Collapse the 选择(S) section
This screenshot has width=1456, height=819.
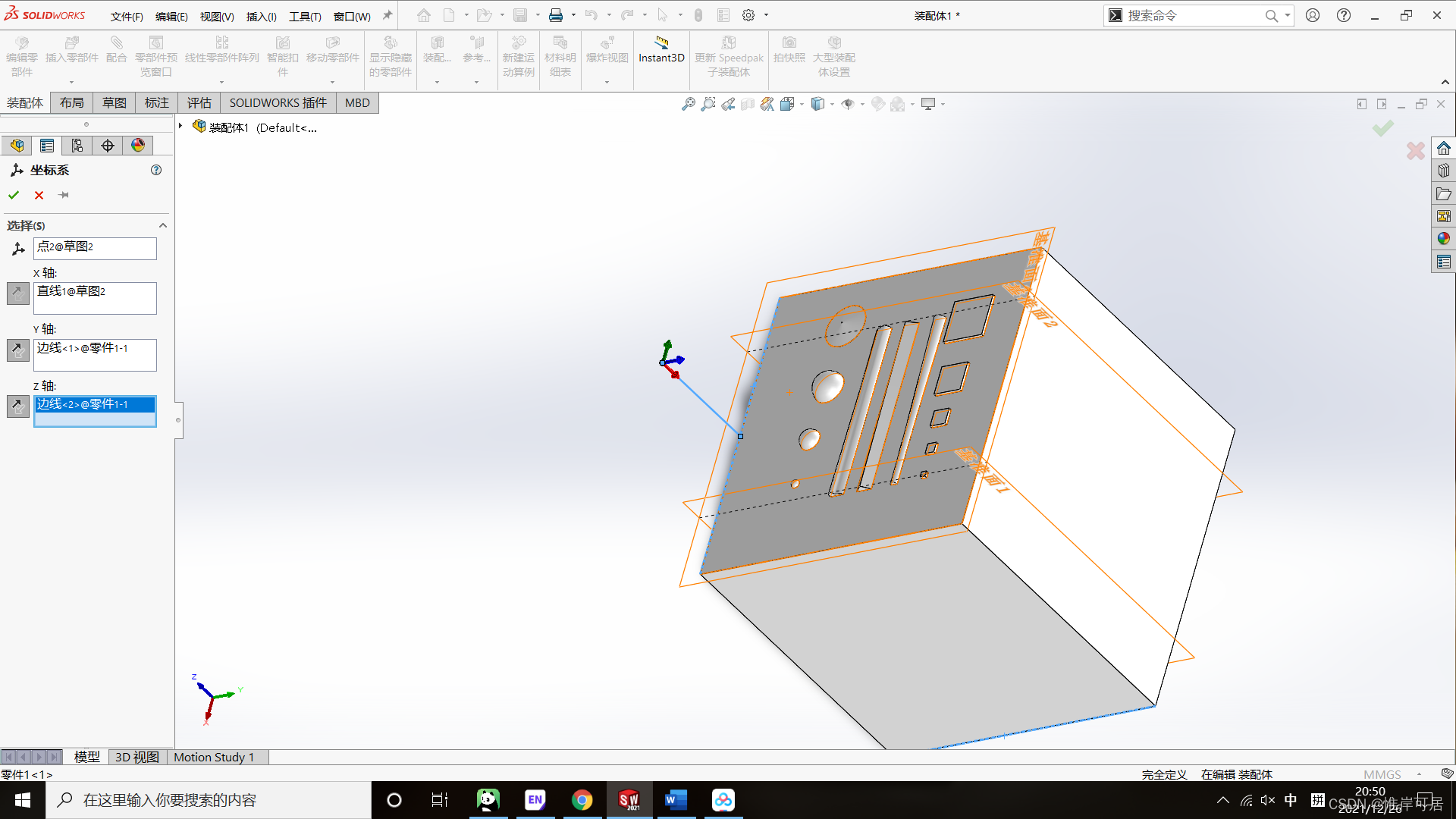click(162, 225)
